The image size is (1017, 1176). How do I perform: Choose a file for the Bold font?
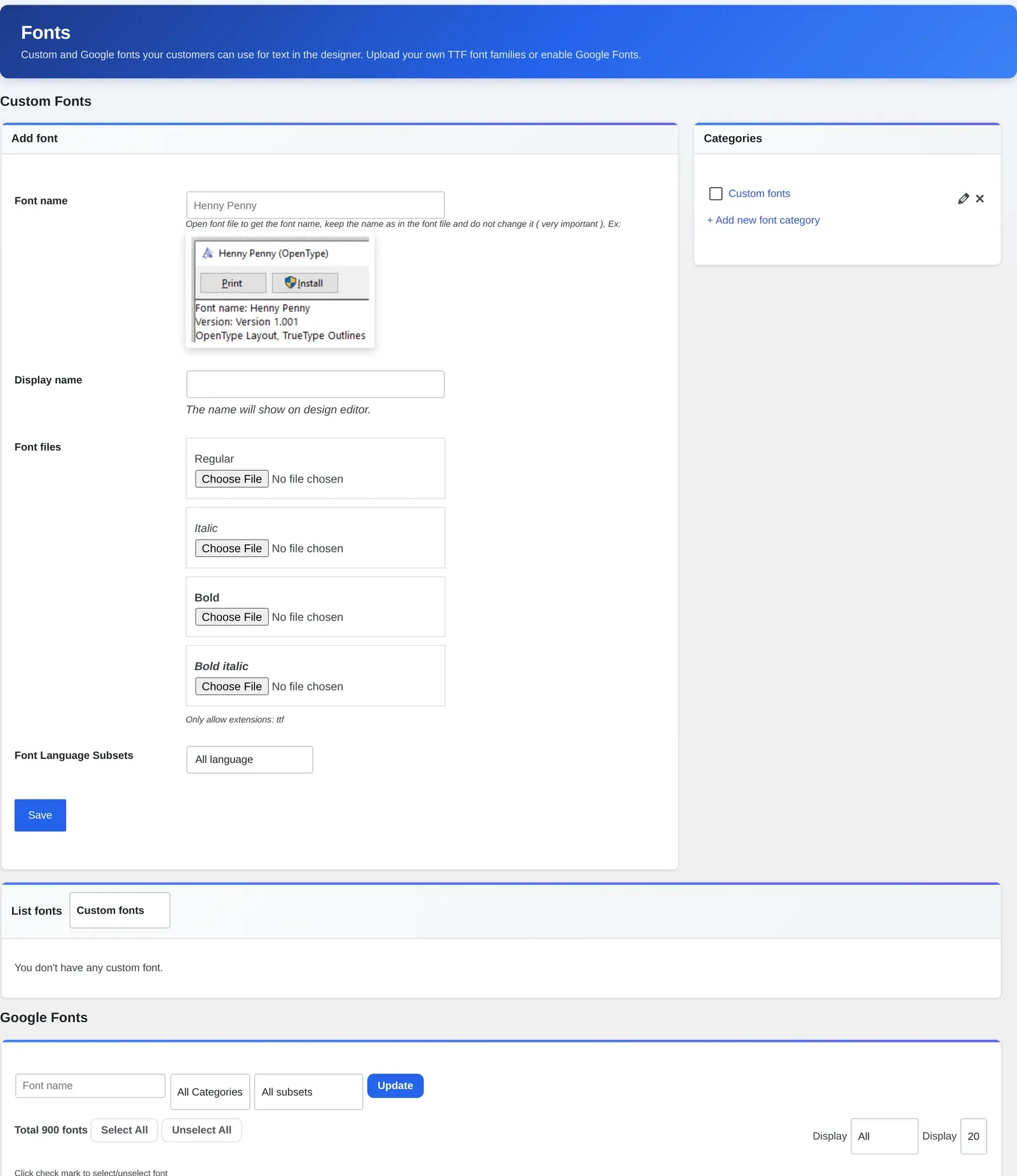point(231,617)
